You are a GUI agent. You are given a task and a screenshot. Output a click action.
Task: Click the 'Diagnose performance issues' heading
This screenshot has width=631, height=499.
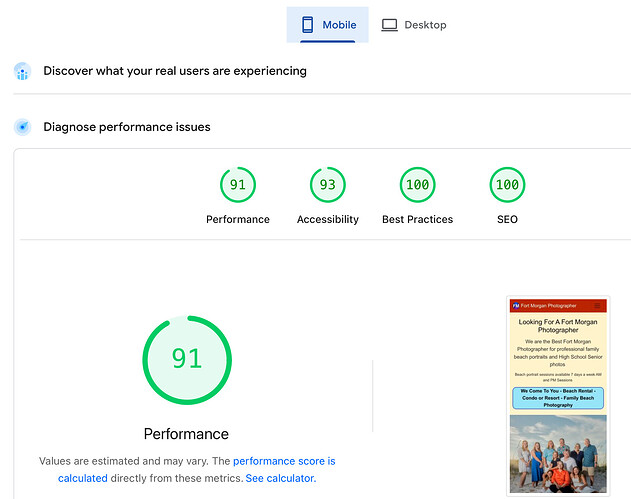tap(127, 127)
